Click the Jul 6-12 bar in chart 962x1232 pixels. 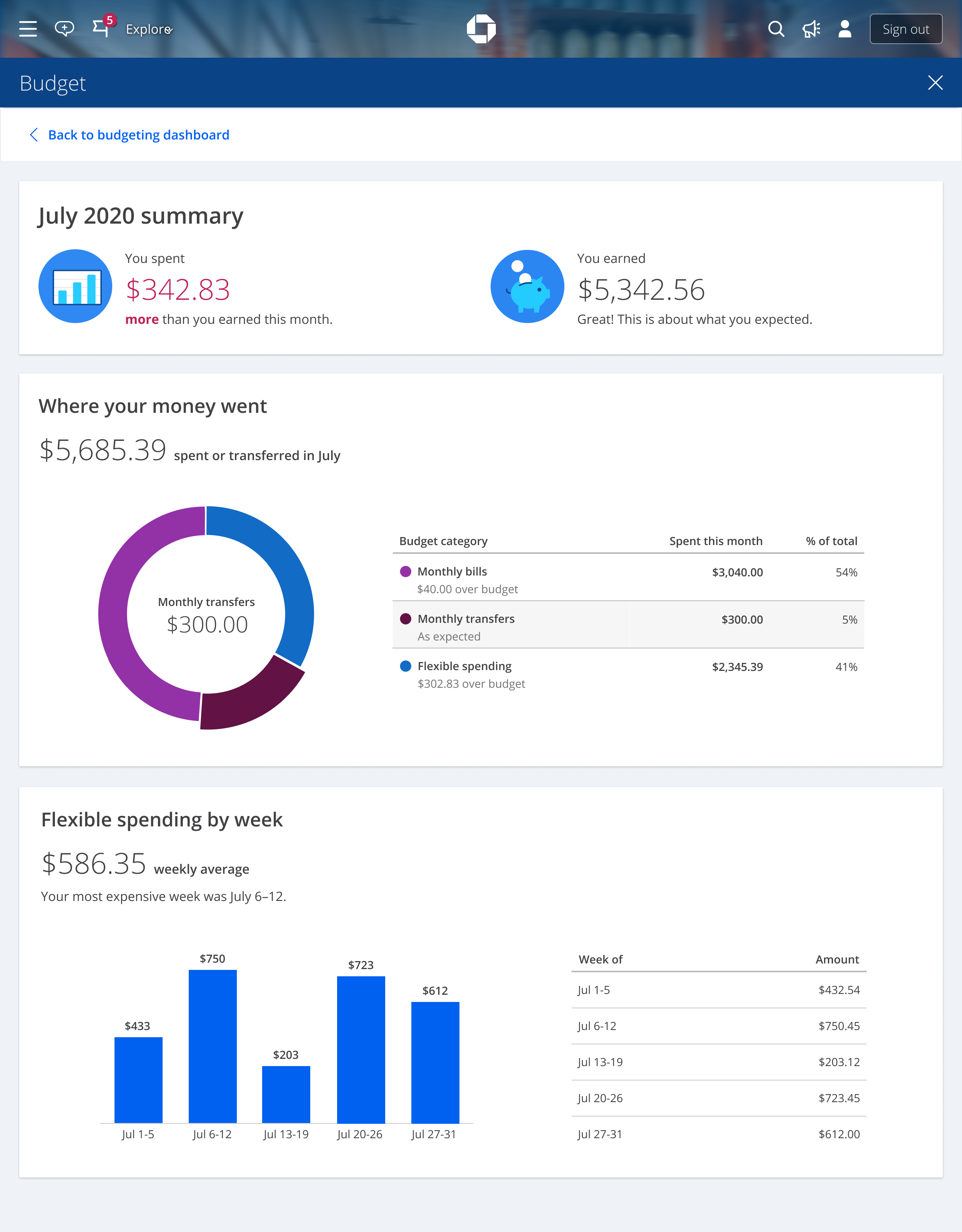tap(213, 1046)
